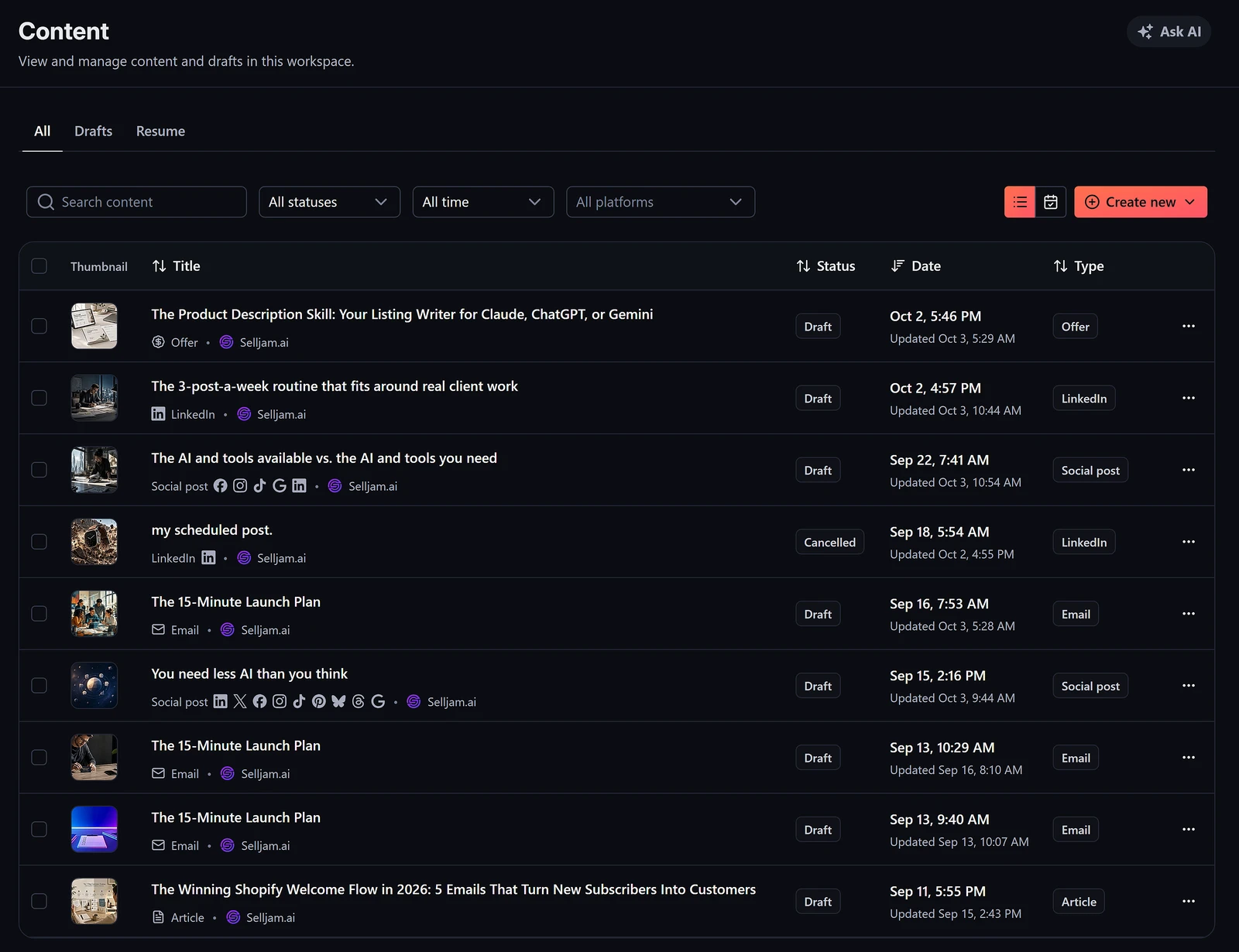Click the date Sep 22, 7:41 AM

(x=939, y=460)
